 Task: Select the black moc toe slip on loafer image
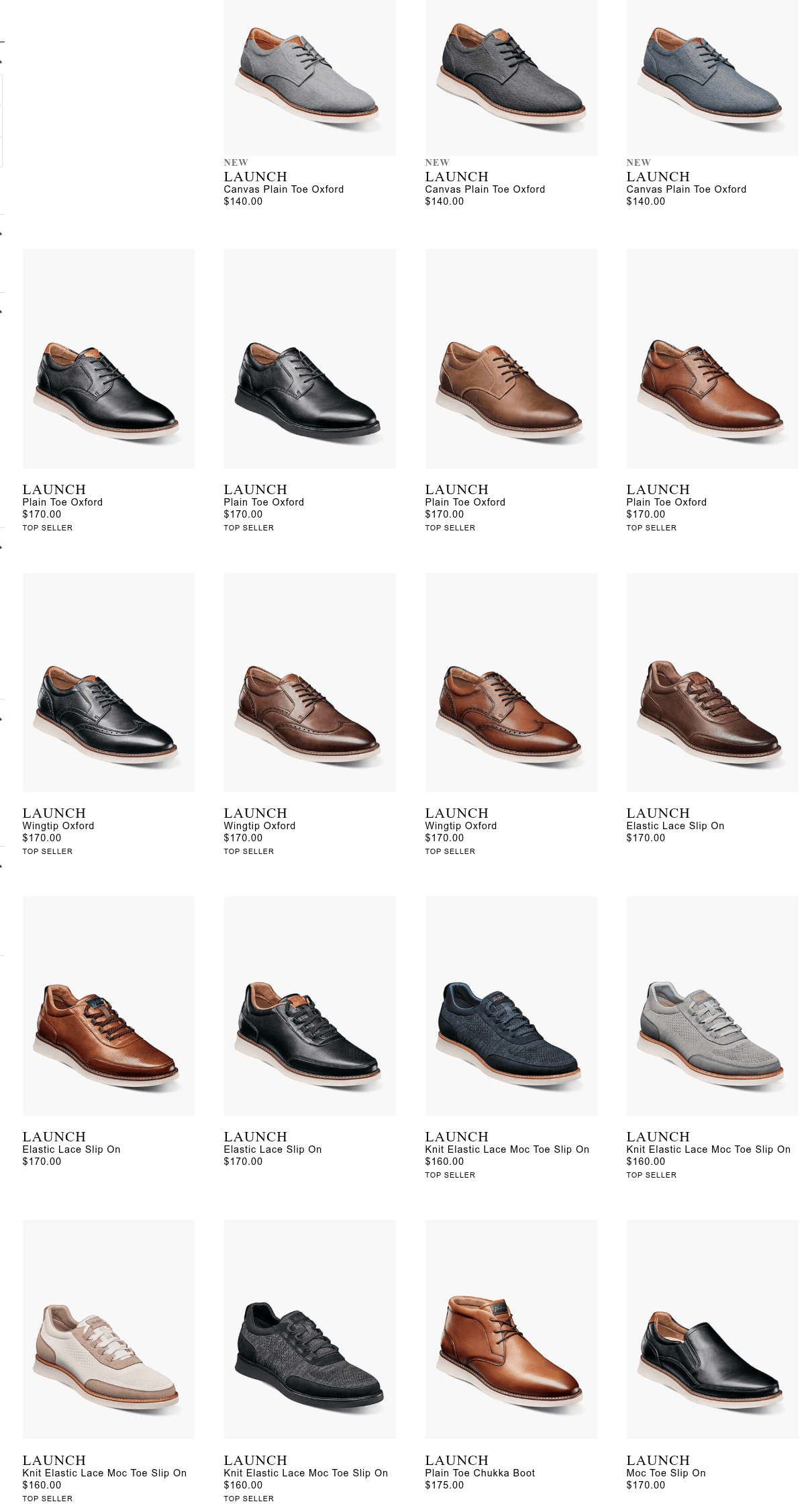tap(712, 1329)
